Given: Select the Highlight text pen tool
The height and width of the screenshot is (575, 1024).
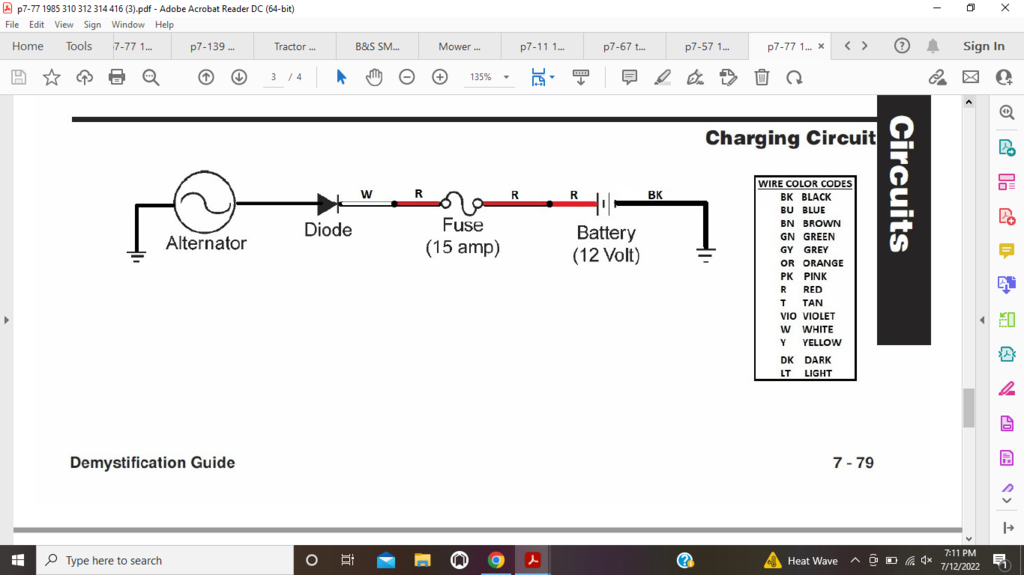Looking at the screenshot, I should coord(662,77).
